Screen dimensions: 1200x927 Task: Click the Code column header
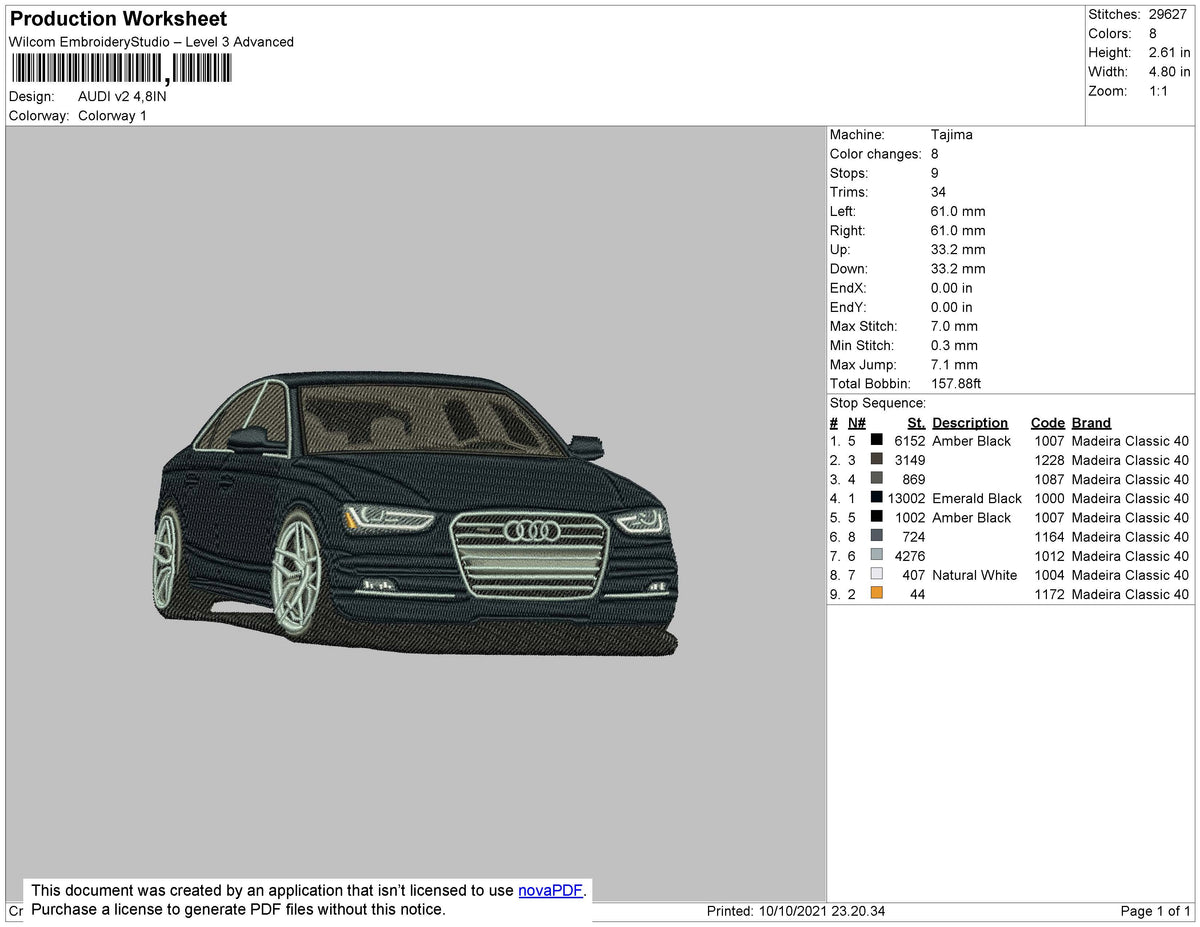1047,423
